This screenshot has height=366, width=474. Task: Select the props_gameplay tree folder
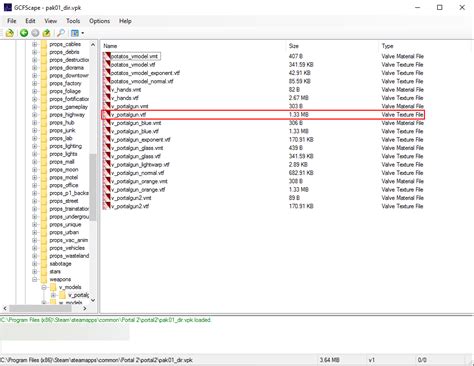[68, 107]
